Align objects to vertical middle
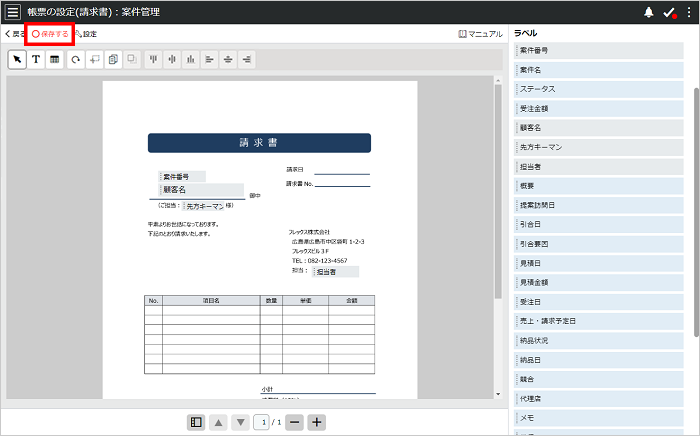700x436 pixels. (172, 59)
